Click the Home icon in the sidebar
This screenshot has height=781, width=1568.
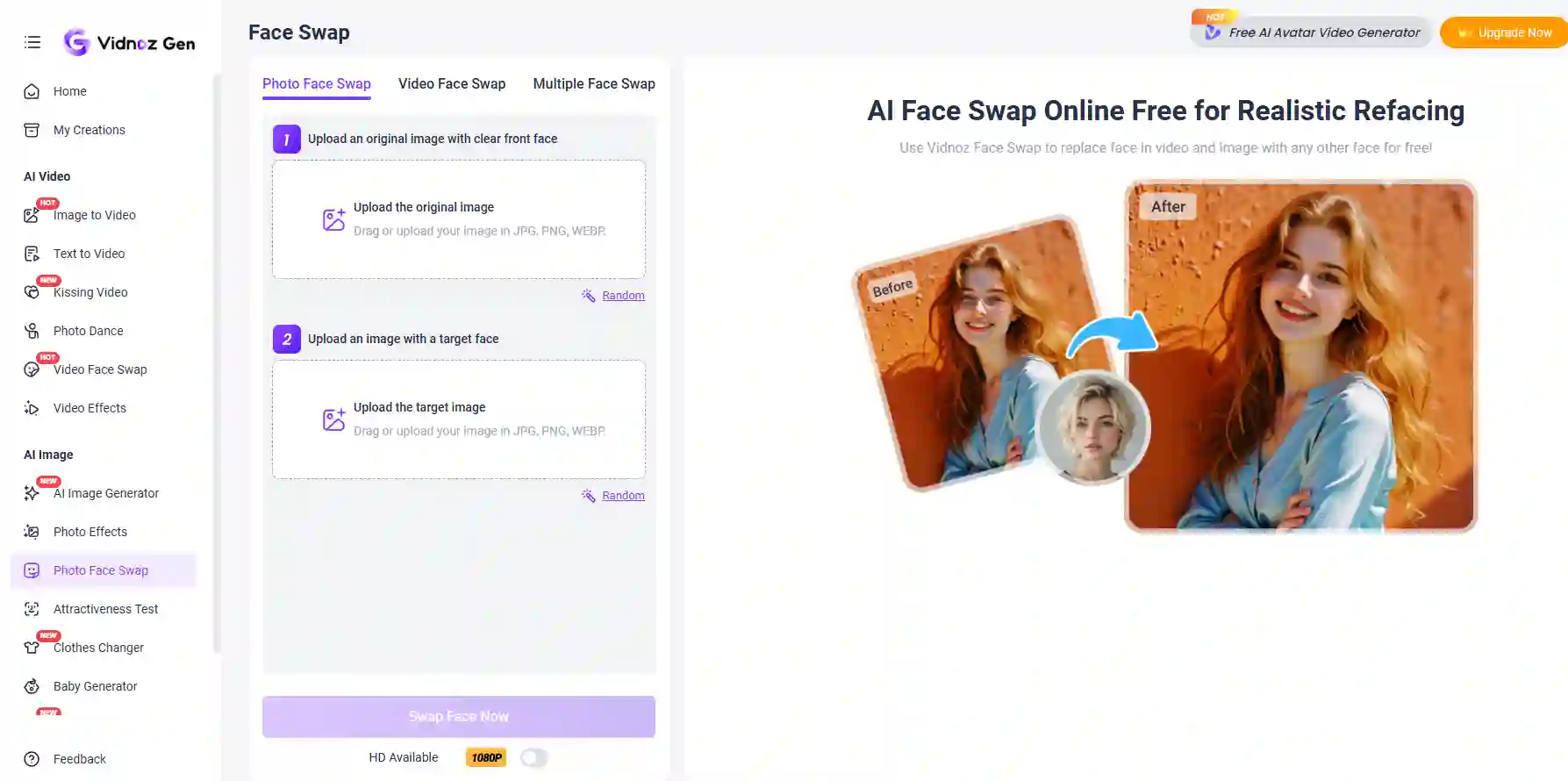point(32,91)
